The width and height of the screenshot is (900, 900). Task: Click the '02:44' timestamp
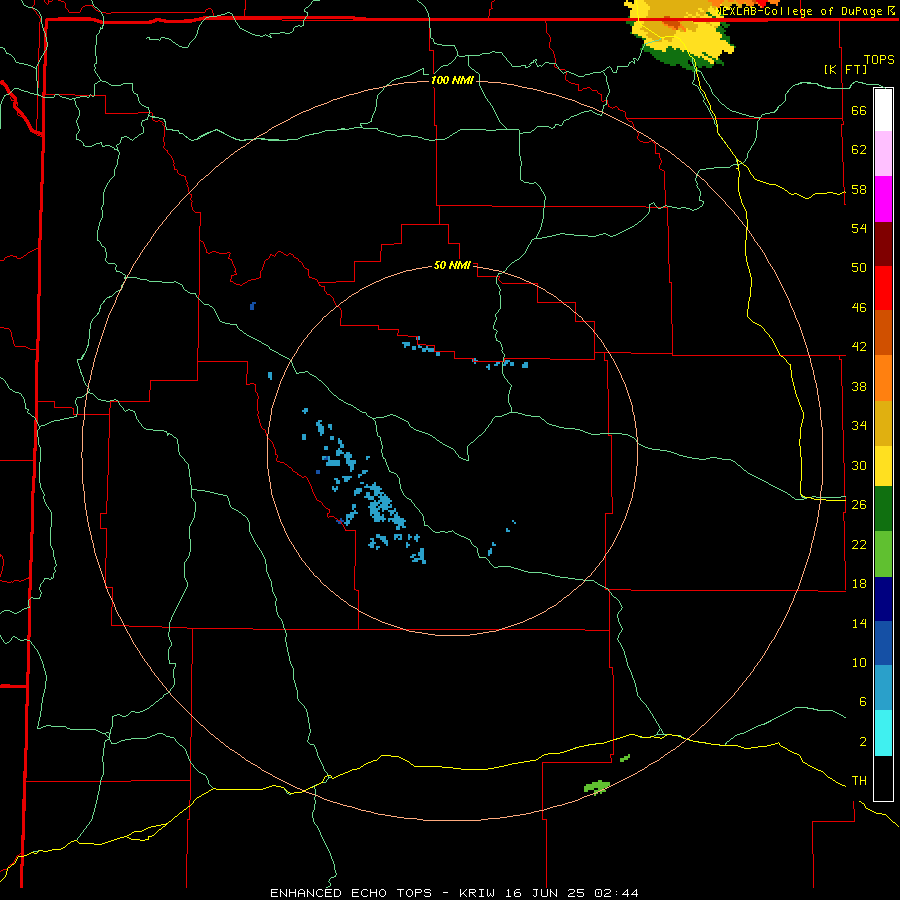[x=616, y=893]
